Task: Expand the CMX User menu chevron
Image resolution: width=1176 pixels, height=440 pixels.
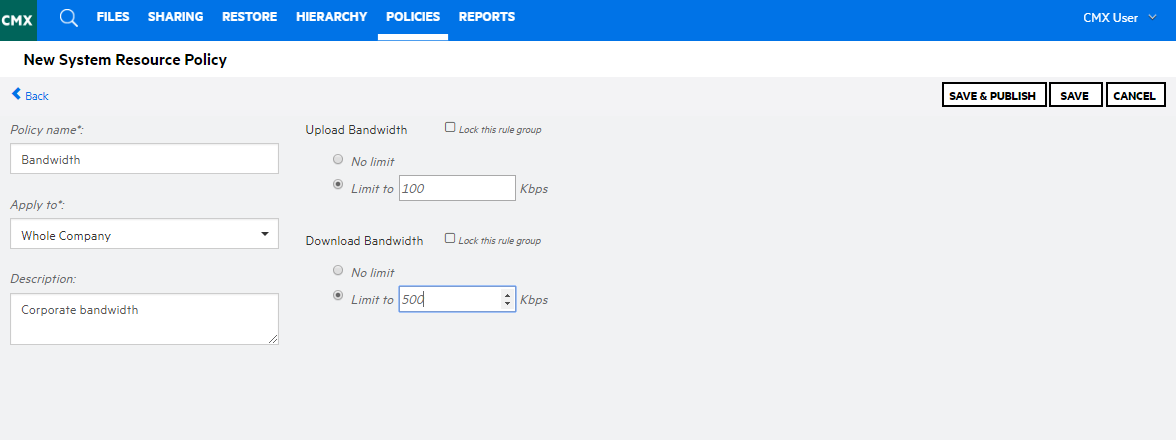Action: pyautogui.click(x=1153, y=17)
